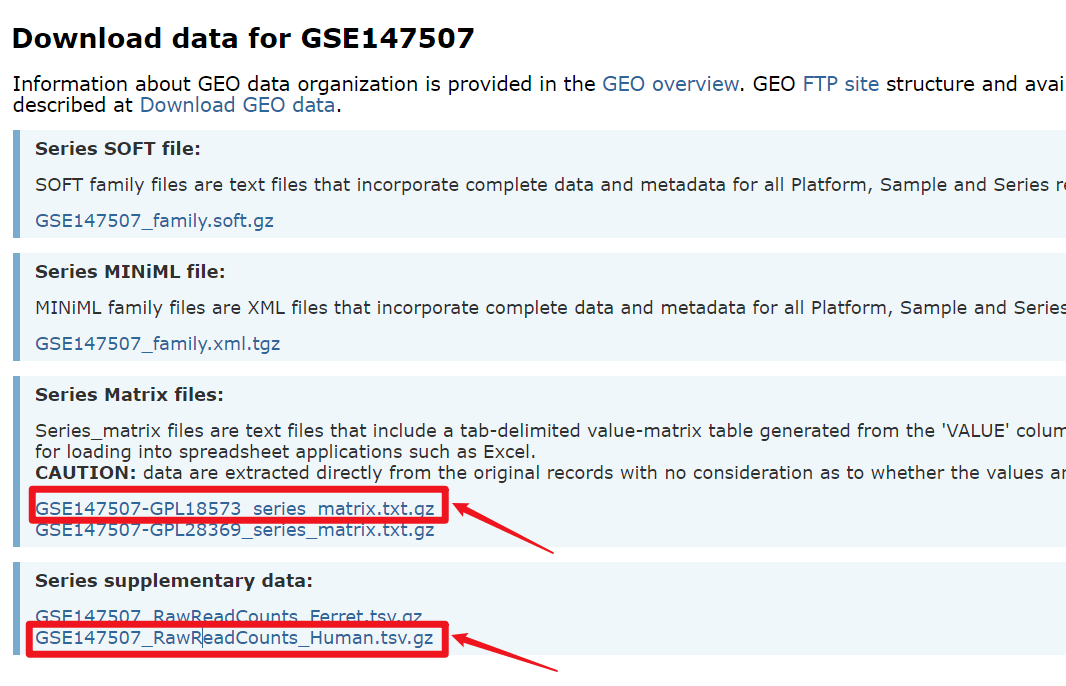Screen dimensions: 1066x686
Task: Download GSE147507_family.soft.gz file
Action: pyautogui.click(x=154, y=220)
